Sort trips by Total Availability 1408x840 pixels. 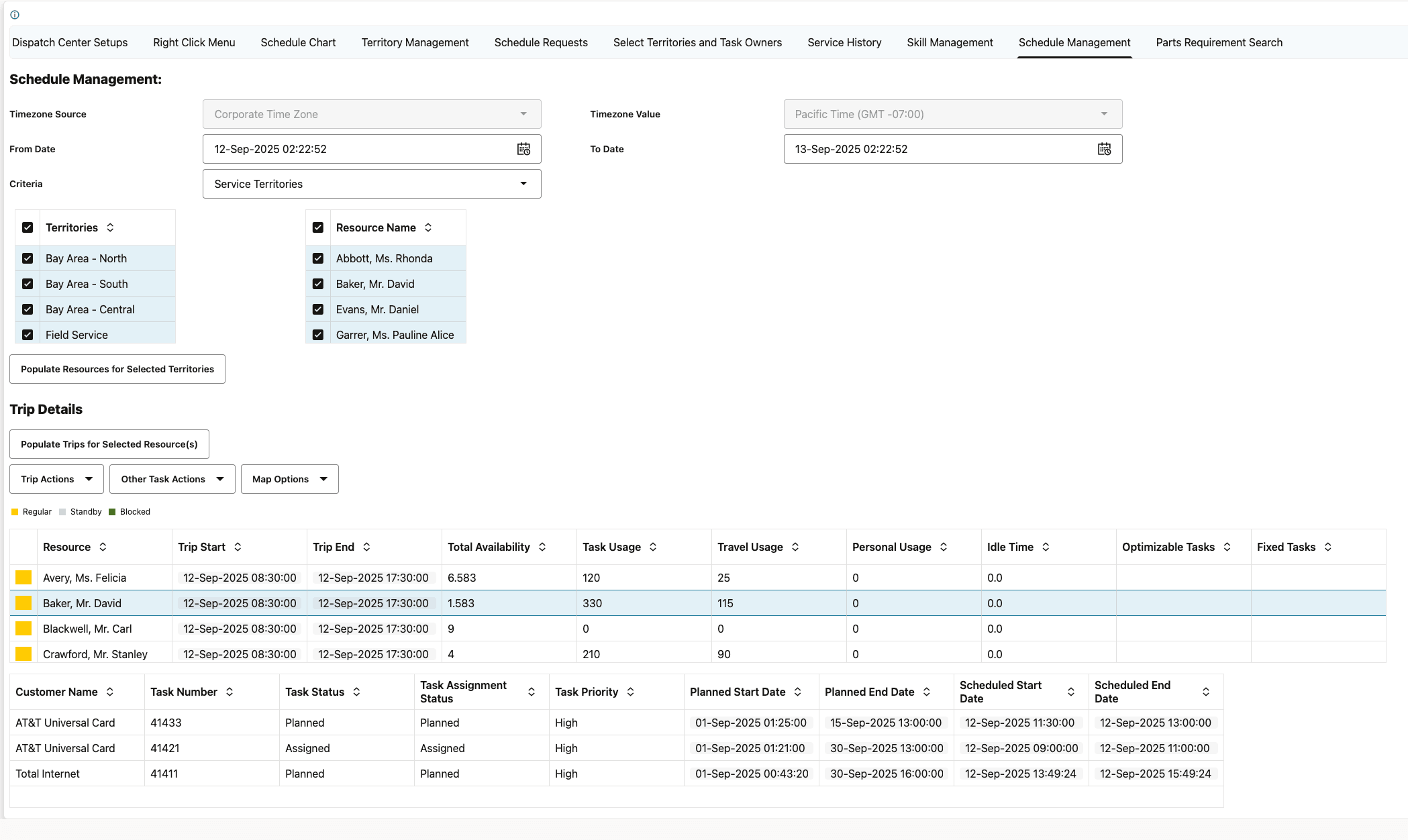click(x=542, y=547)
